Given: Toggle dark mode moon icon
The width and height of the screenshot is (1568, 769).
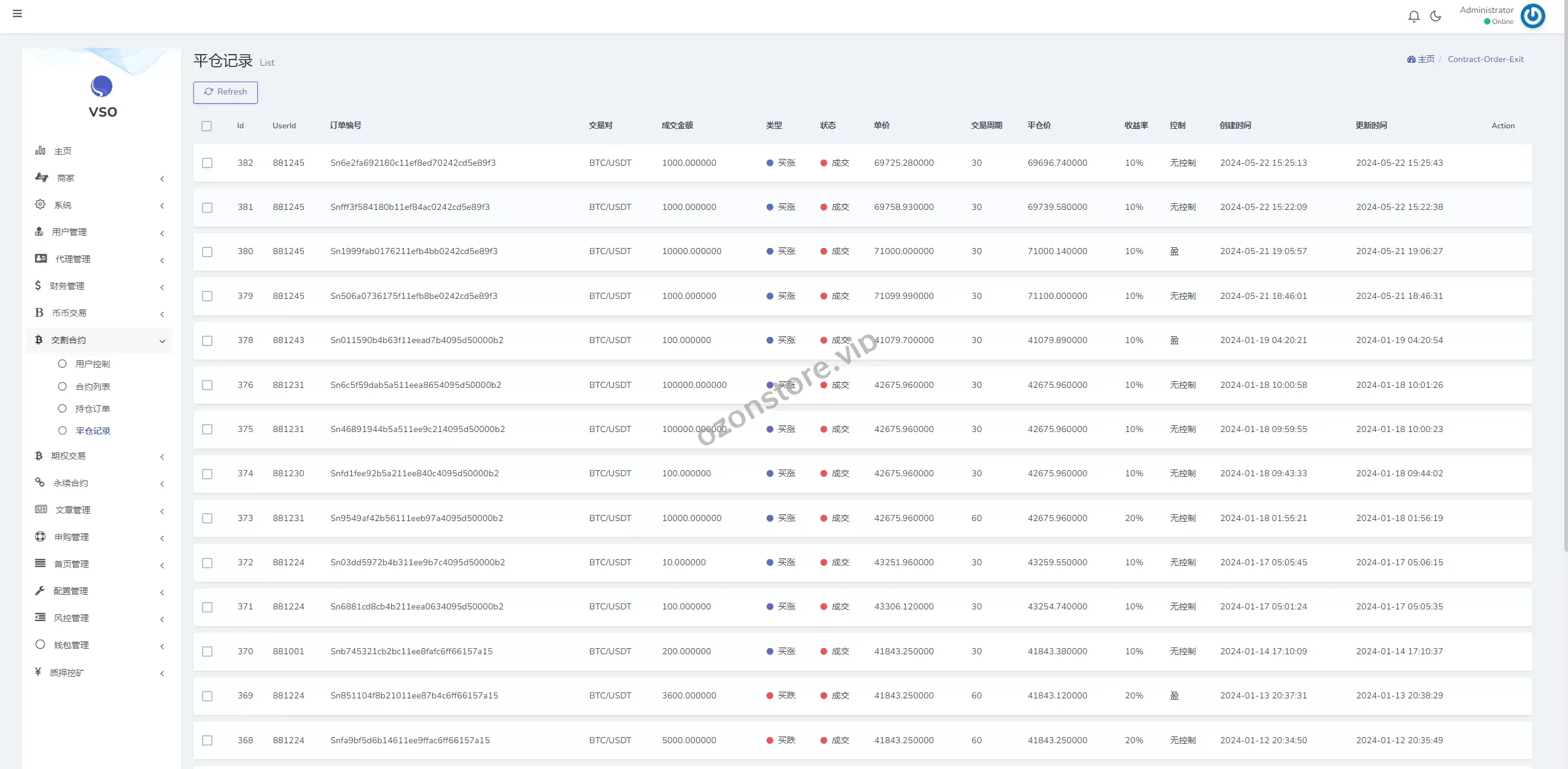Looking at the screenshot, I should click(x=1435, y=17).
